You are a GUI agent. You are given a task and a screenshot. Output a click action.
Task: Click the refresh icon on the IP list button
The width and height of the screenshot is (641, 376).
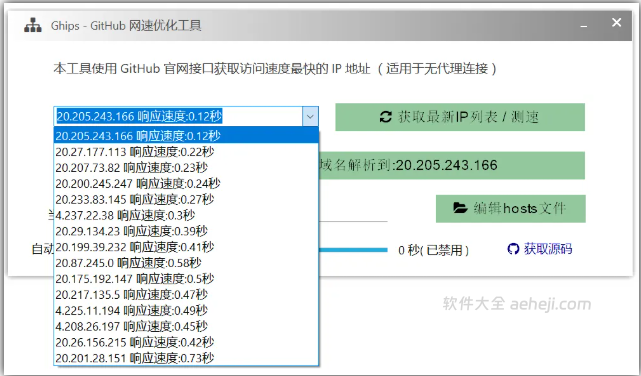(x=385, y=117)
